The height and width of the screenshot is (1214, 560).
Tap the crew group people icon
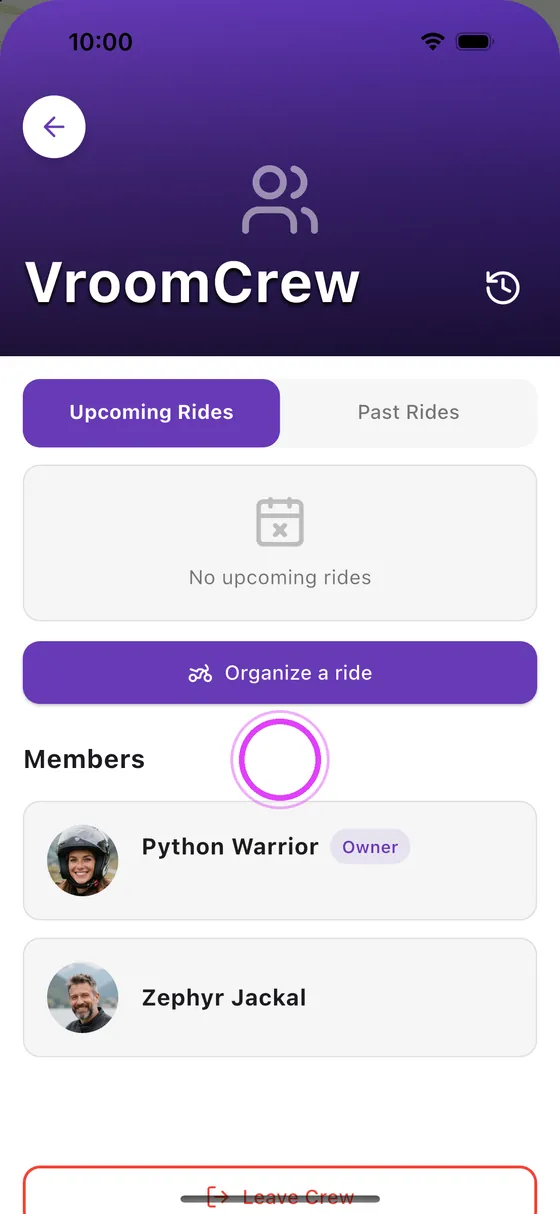[280, 201]
